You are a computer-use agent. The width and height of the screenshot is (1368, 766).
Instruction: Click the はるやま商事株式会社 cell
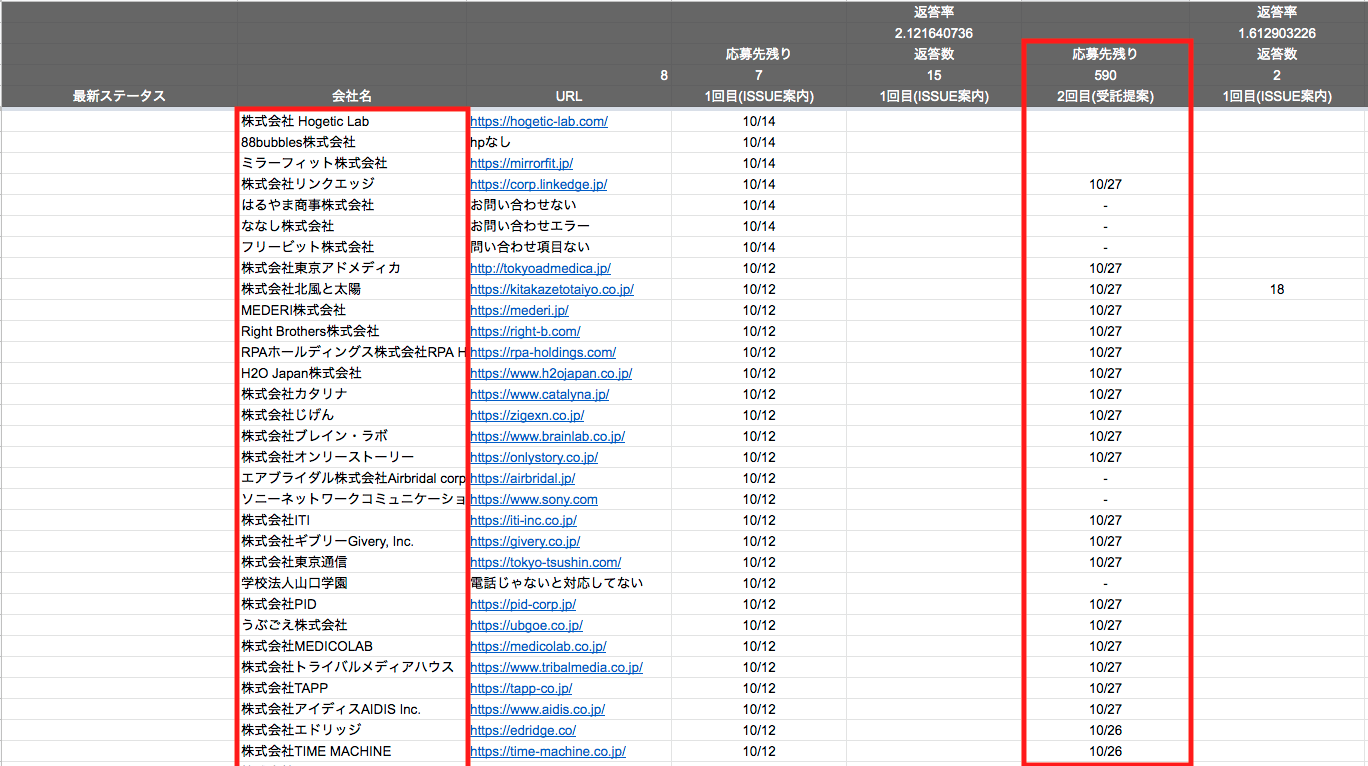tap(352, 205)
